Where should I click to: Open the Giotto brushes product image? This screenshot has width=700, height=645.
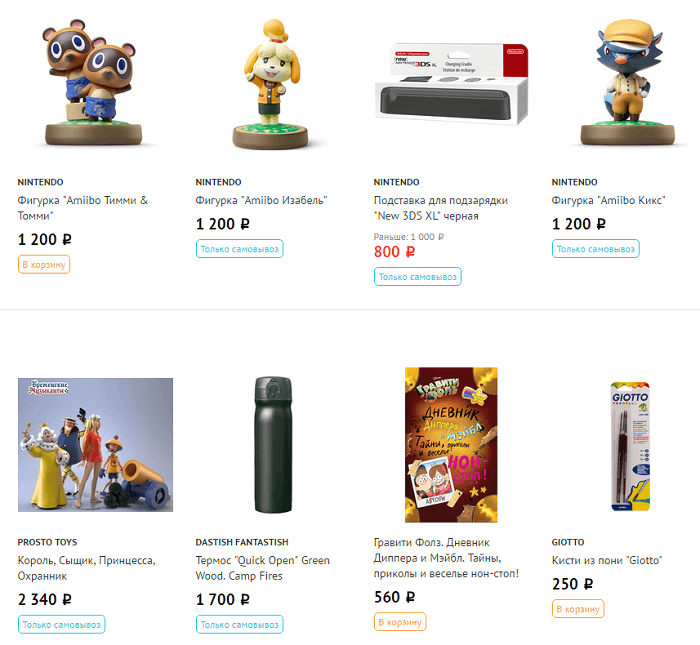(629, 445)
